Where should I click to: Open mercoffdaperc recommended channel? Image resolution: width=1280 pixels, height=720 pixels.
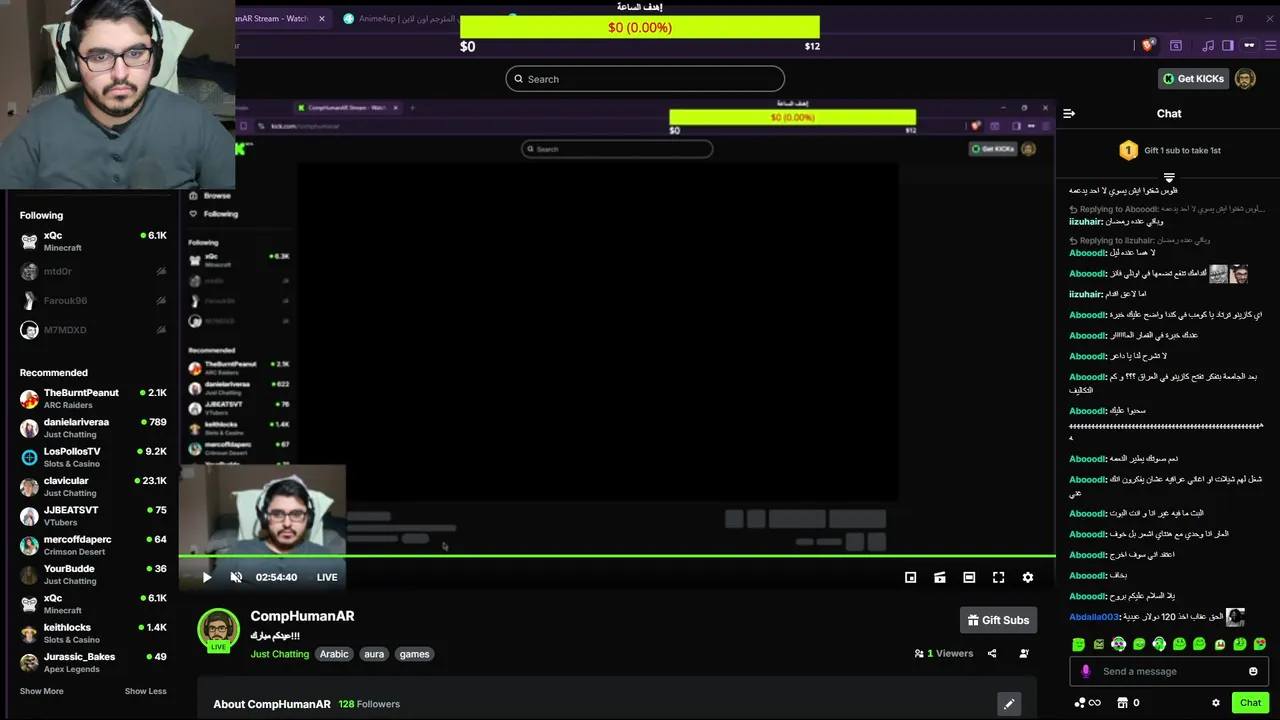[93, 545]
